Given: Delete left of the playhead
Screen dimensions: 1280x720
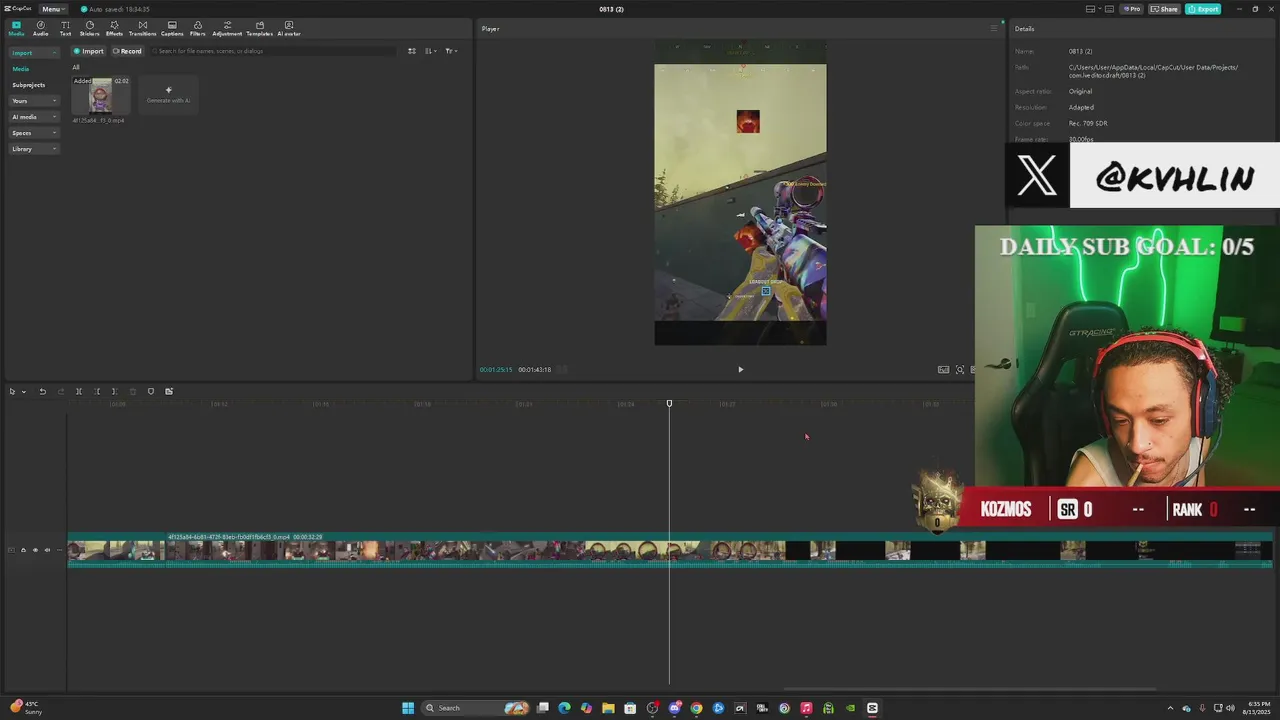Looking at the screenshot, I should coord(97,391).
